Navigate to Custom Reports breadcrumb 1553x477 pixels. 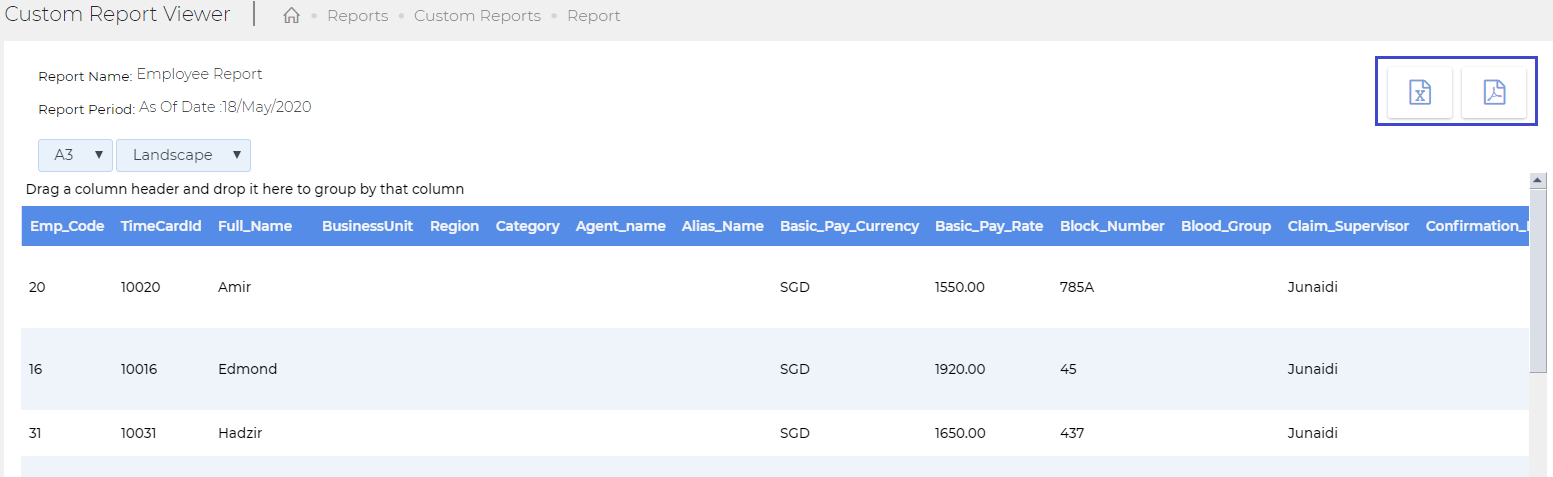(477, 16)
